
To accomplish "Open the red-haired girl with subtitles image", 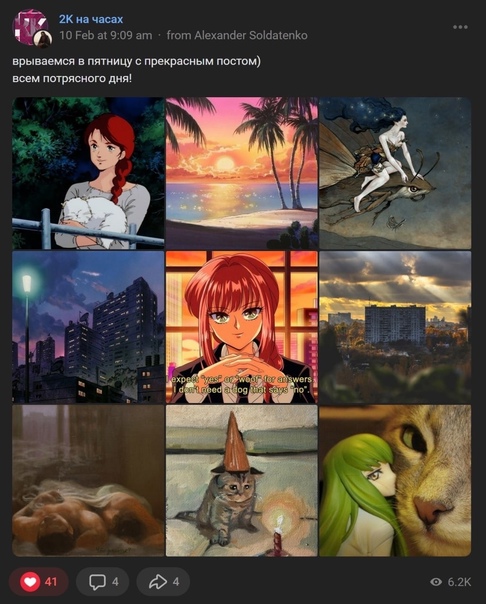I will (242, 327).
